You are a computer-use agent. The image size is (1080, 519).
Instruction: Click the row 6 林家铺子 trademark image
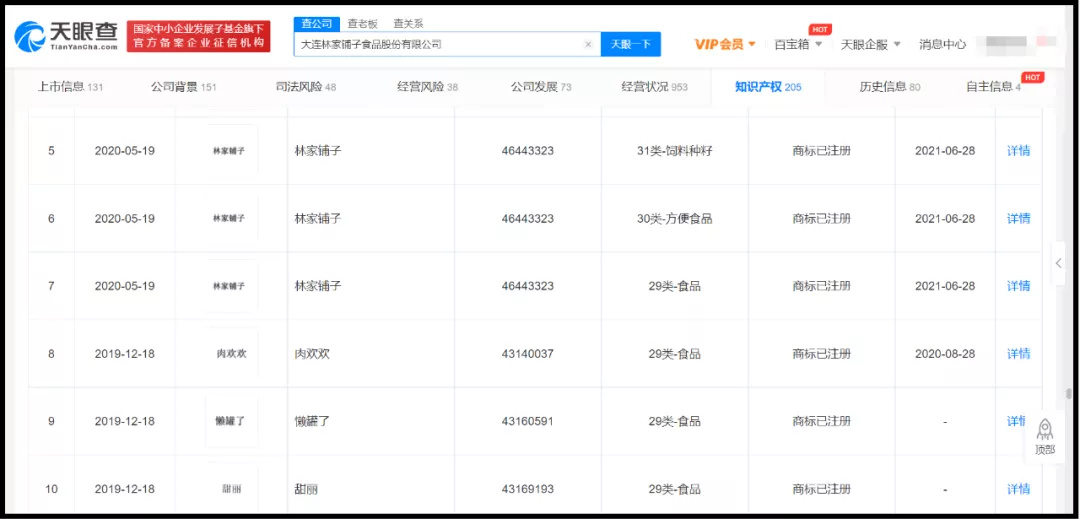click(231, 218)
